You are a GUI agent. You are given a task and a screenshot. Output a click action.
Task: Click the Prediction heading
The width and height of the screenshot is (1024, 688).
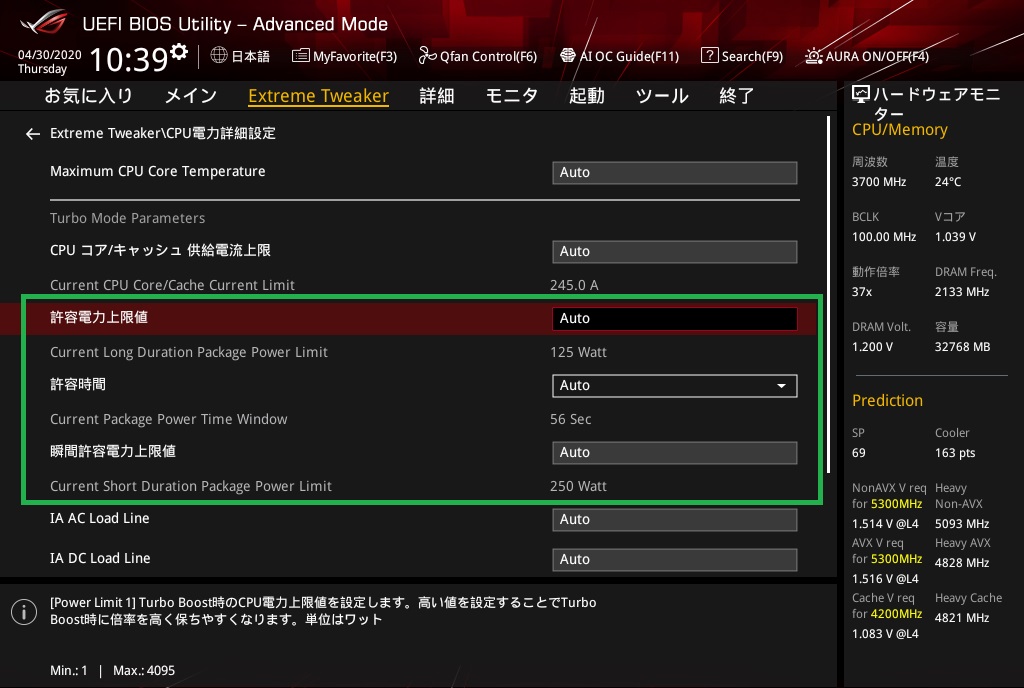pos(888,401)
